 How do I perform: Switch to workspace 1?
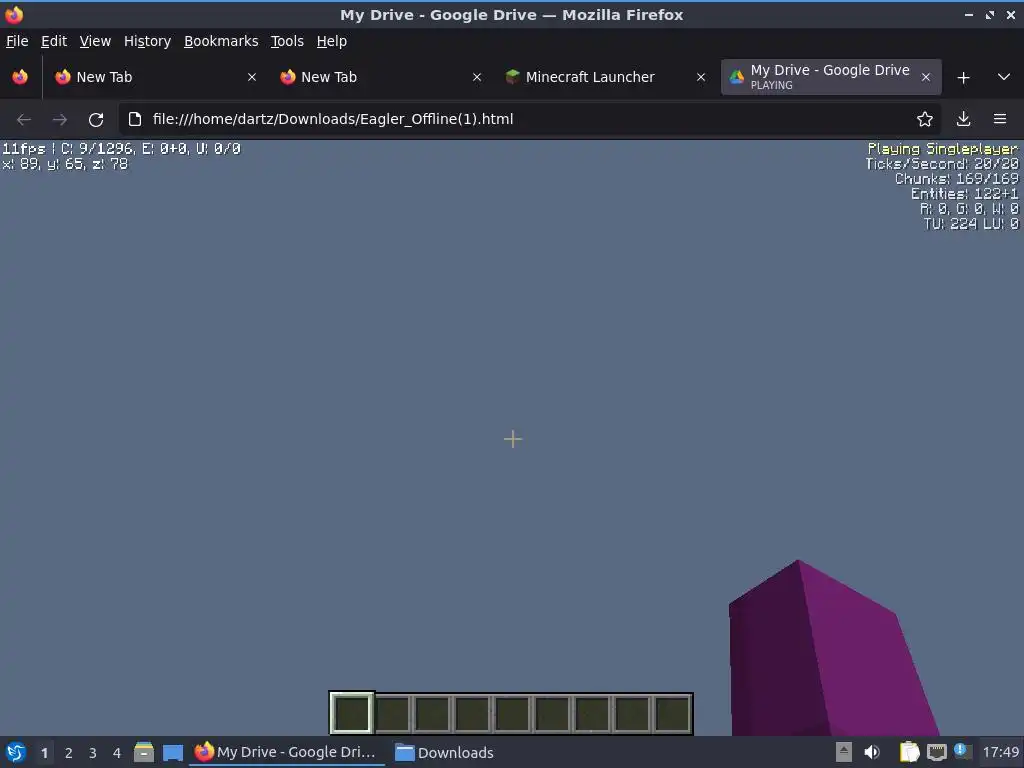44,753
